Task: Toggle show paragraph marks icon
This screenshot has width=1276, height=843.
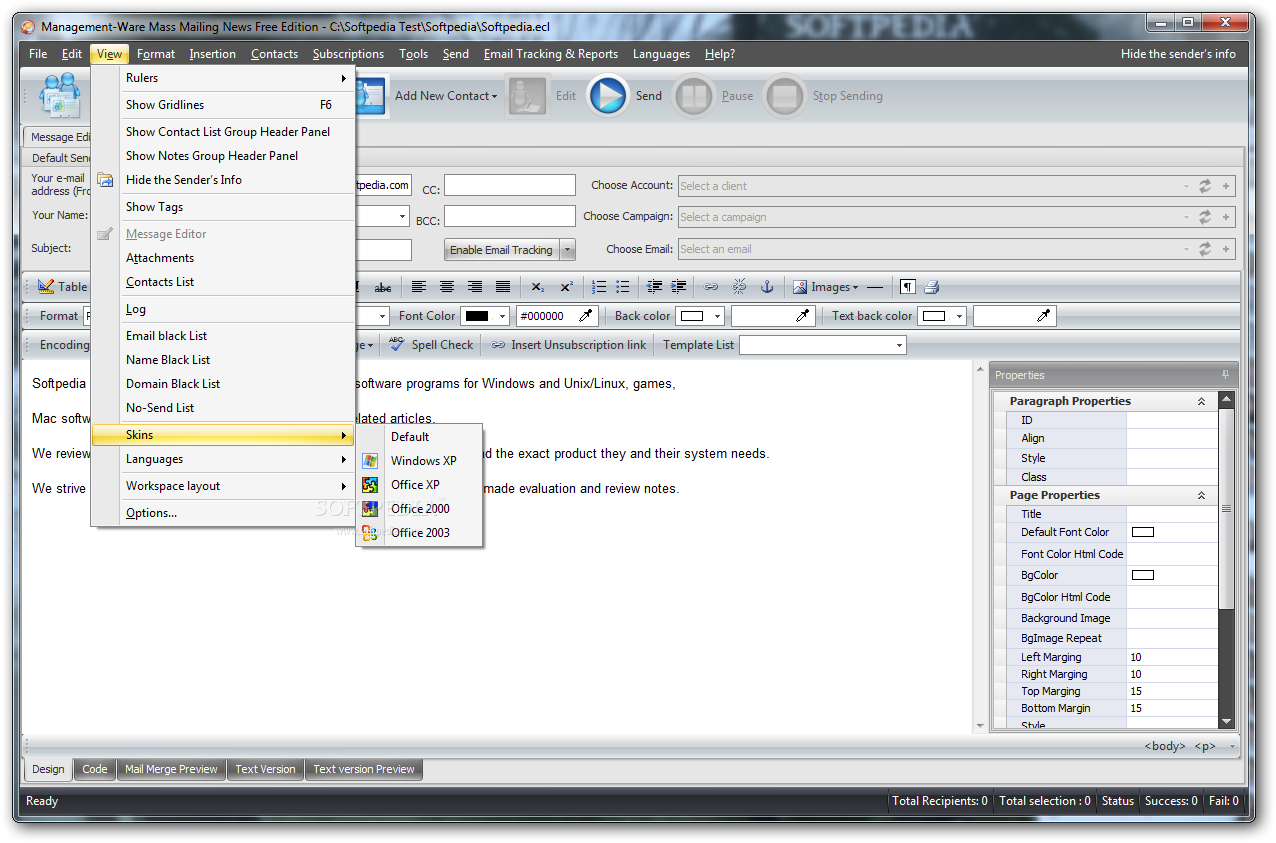Action: 907,287
